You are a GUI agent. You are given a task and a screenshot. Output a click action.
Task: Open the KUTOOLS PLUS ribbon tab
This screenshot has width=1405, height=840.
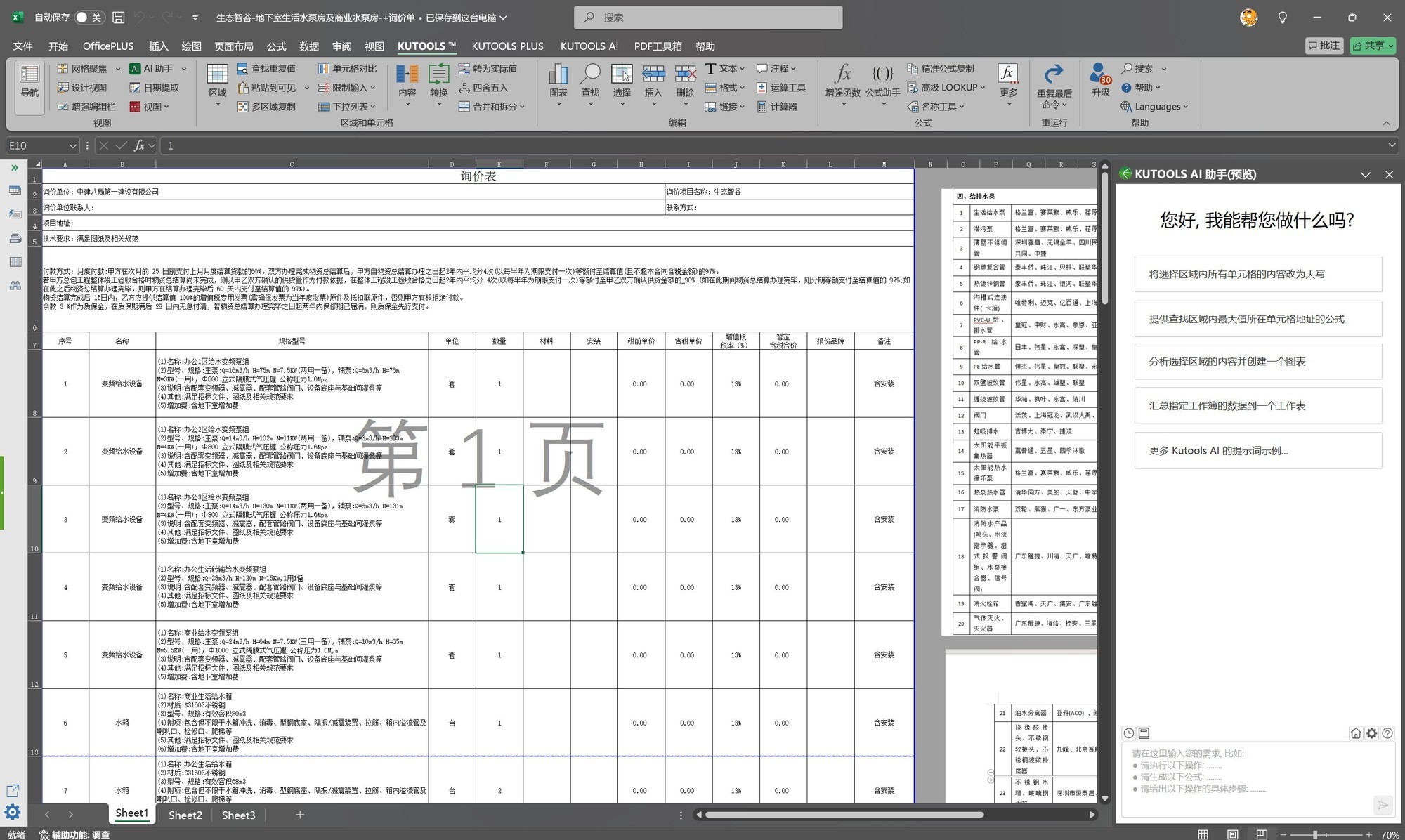(507, 46)
